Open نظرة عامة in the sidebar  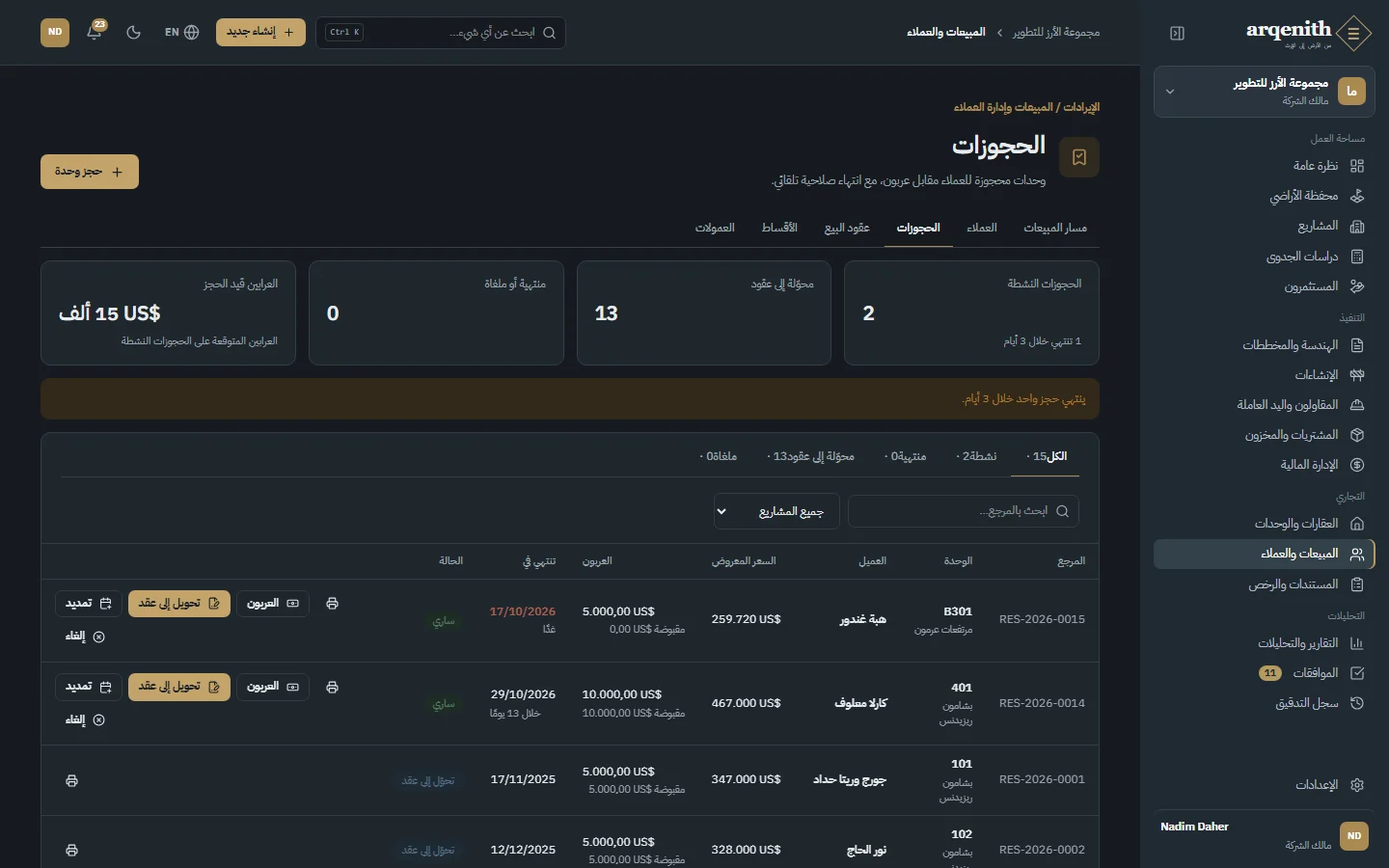tap(1265, 166)
